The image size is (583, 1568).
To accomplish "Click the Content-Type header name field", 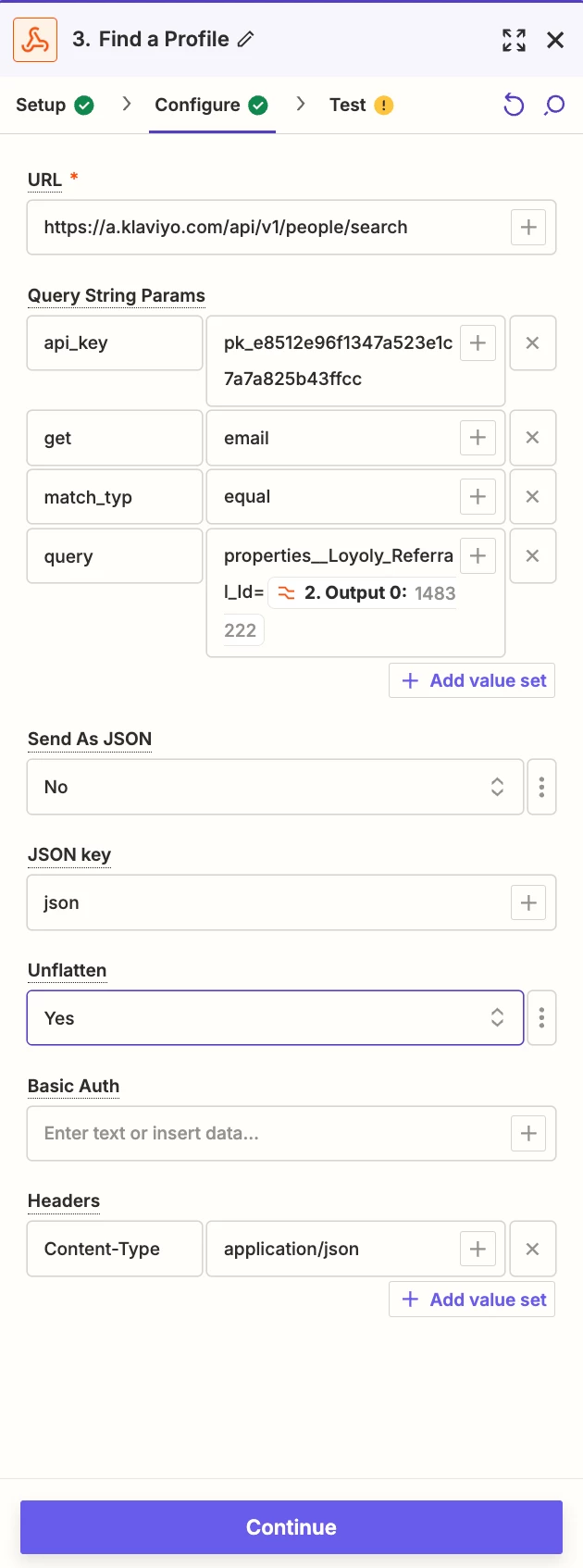I will point(115,1249).
